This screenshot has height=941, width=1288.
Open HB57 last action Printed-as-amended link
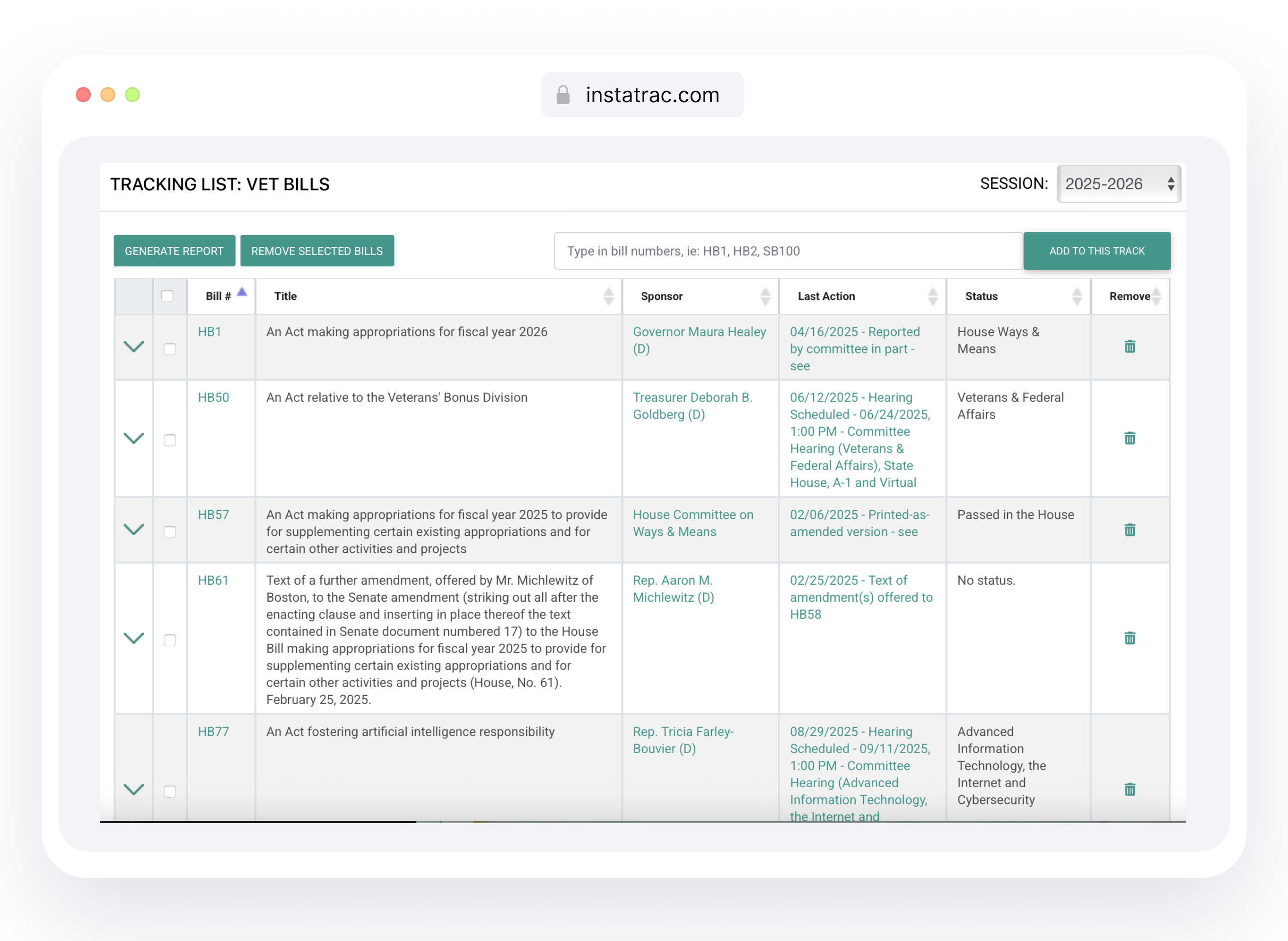(x=859, y=523)
